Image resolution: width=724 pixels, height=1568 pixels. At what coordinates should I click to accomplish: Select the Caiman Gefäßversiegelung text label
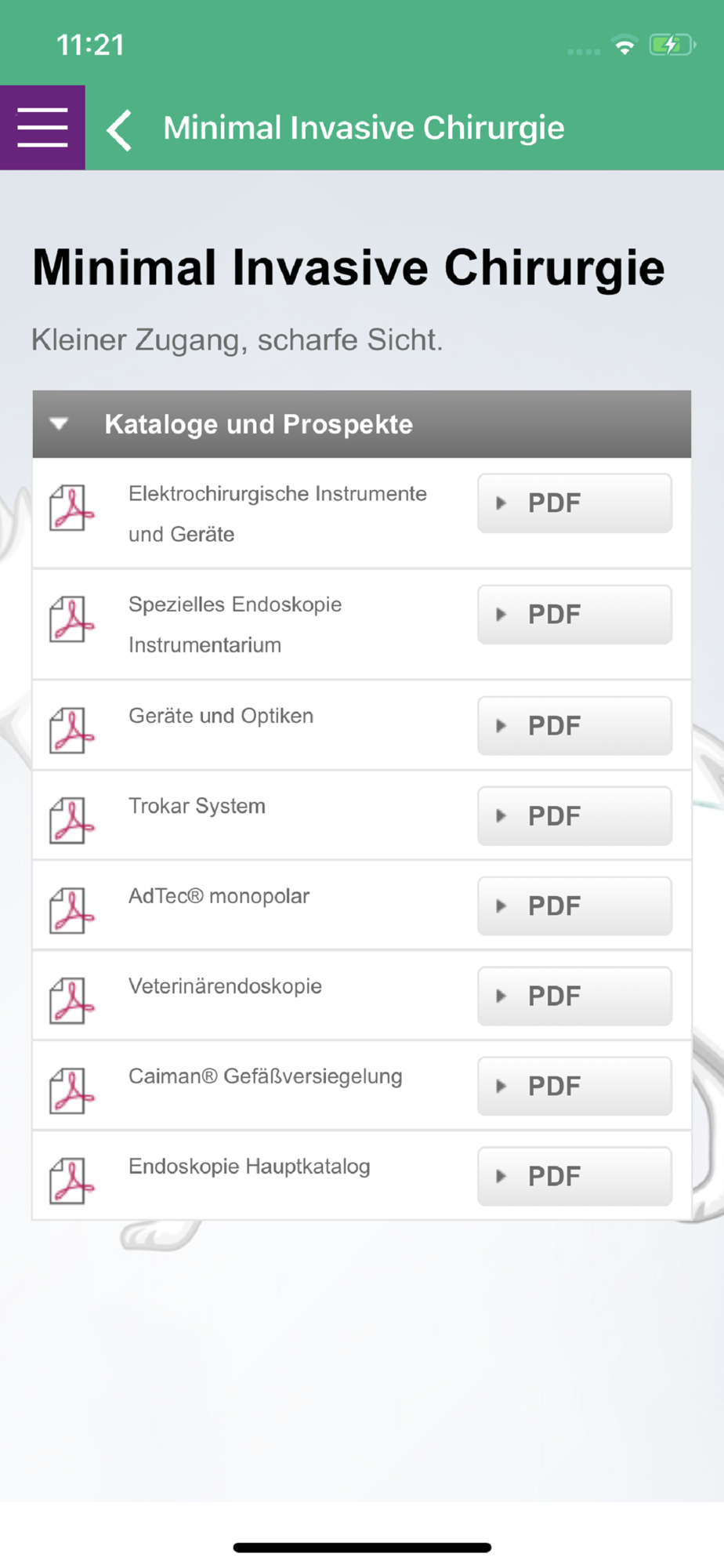click(x=266, y=1076)
